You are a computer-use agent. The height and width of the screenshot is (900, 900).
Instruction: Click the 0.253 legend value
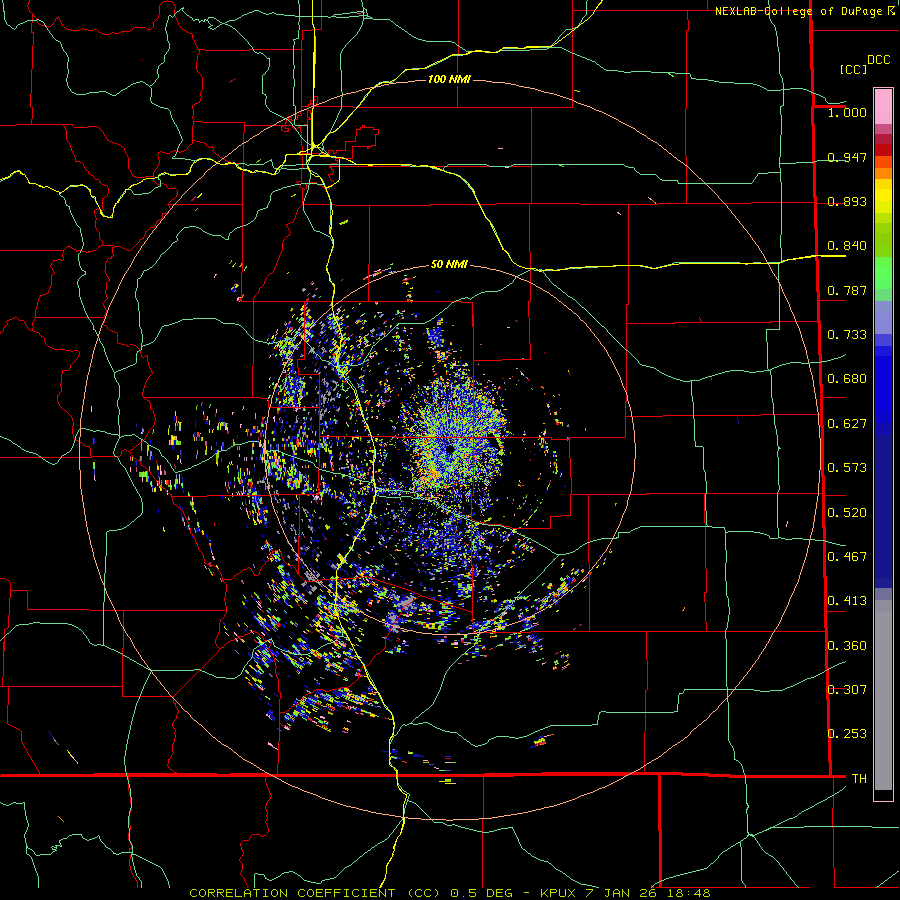(x=847, y=734)
